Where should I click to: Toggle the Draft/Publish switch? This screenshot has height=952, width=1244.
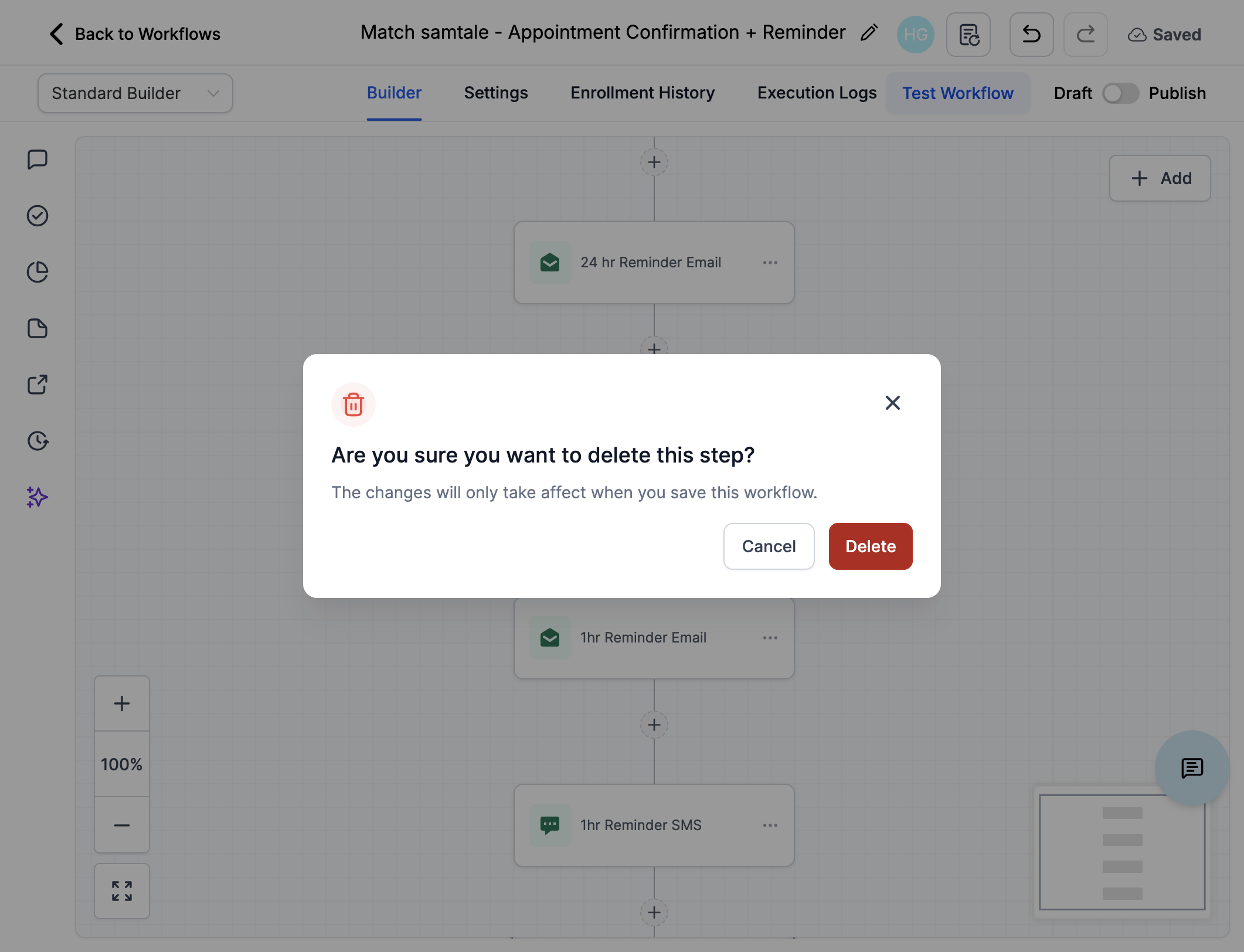tap(1120, 93)
